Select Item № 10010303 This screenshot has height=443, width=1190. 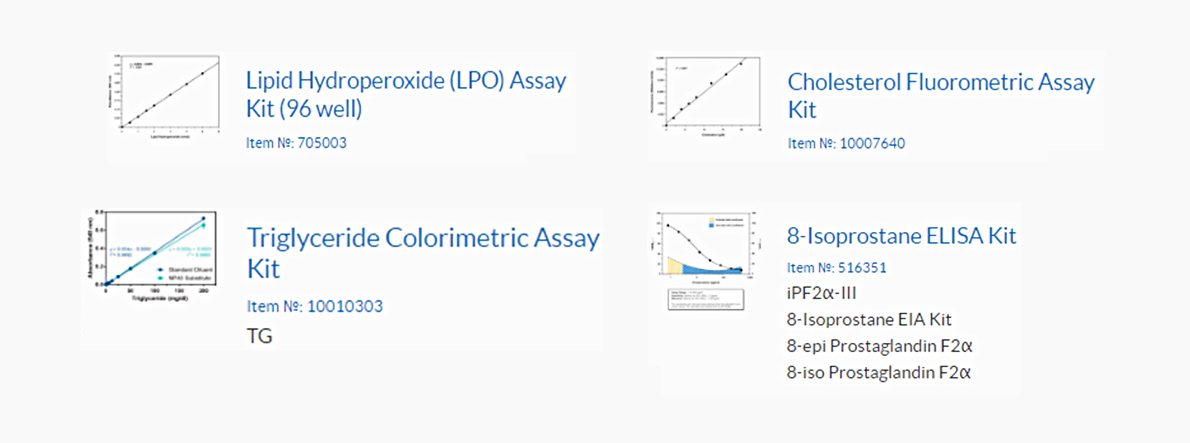[315, 306]
